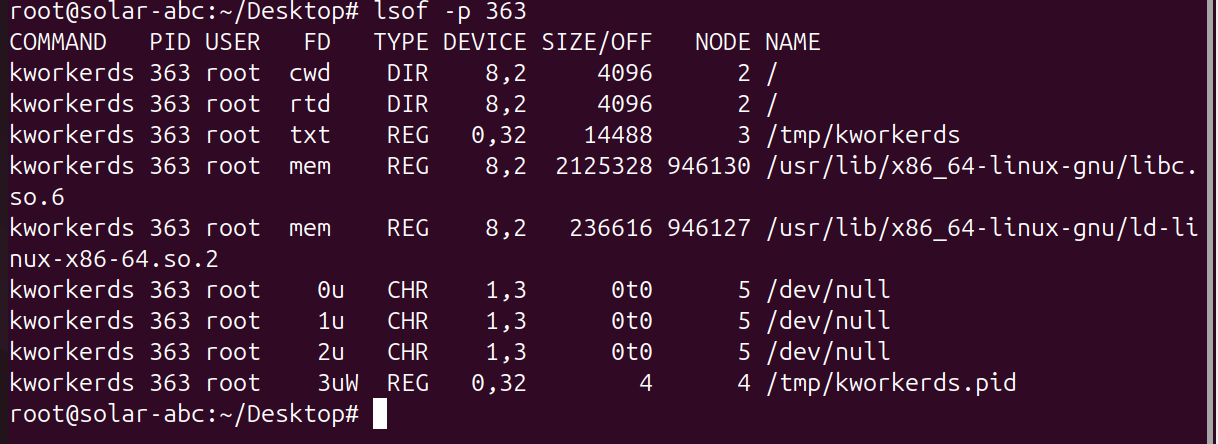
Task: Select the CHR type on the 0u row
Action: click(x=408, y=291)
